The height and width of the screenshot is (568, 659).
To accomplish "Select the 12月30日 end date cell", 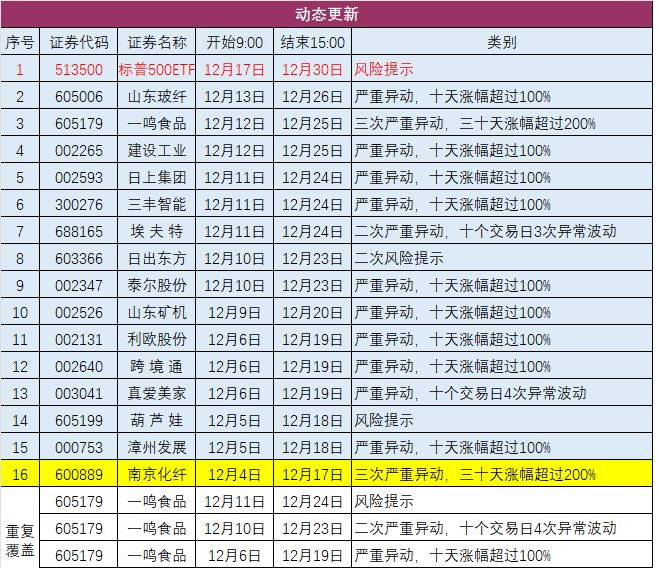I will [312, 69].
